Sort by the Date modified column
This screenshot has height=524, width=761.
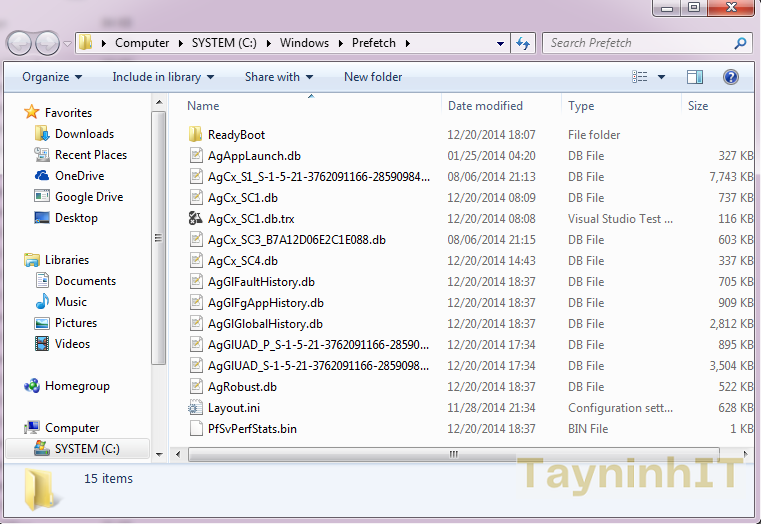(485, 106)
